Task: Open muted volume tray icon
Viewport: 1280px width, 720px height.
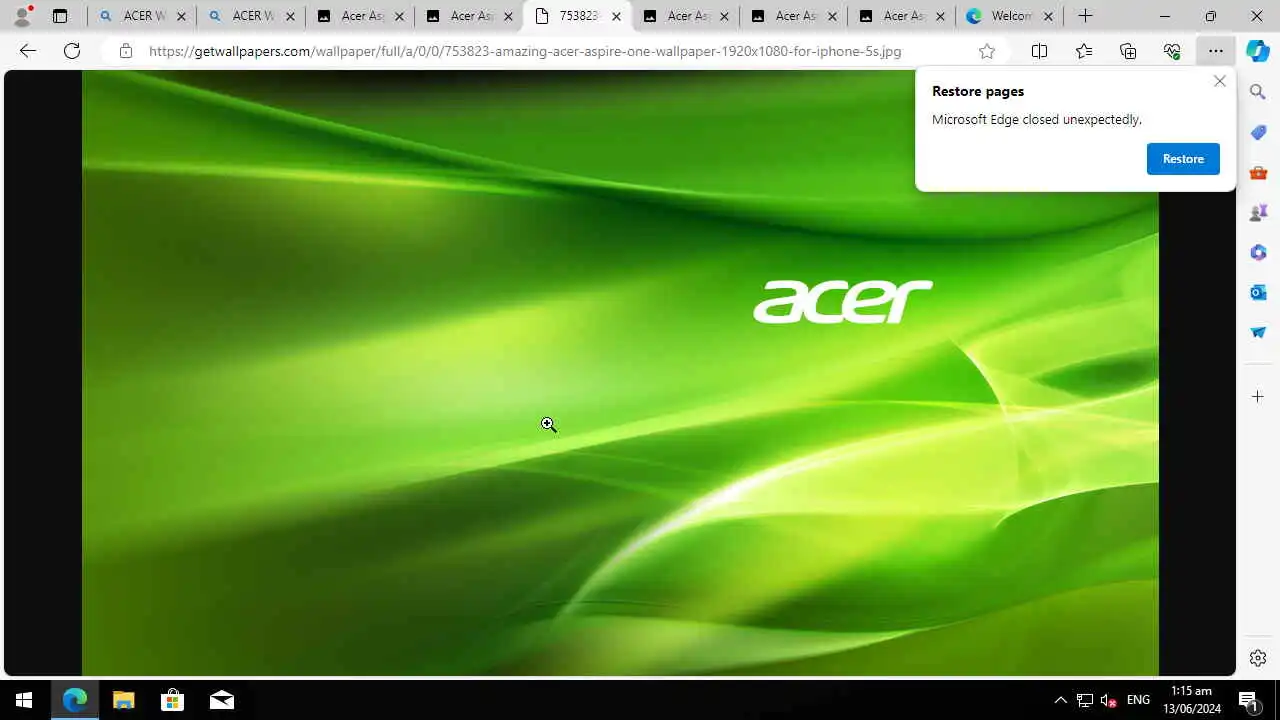Action: [x=1108, y=700]
